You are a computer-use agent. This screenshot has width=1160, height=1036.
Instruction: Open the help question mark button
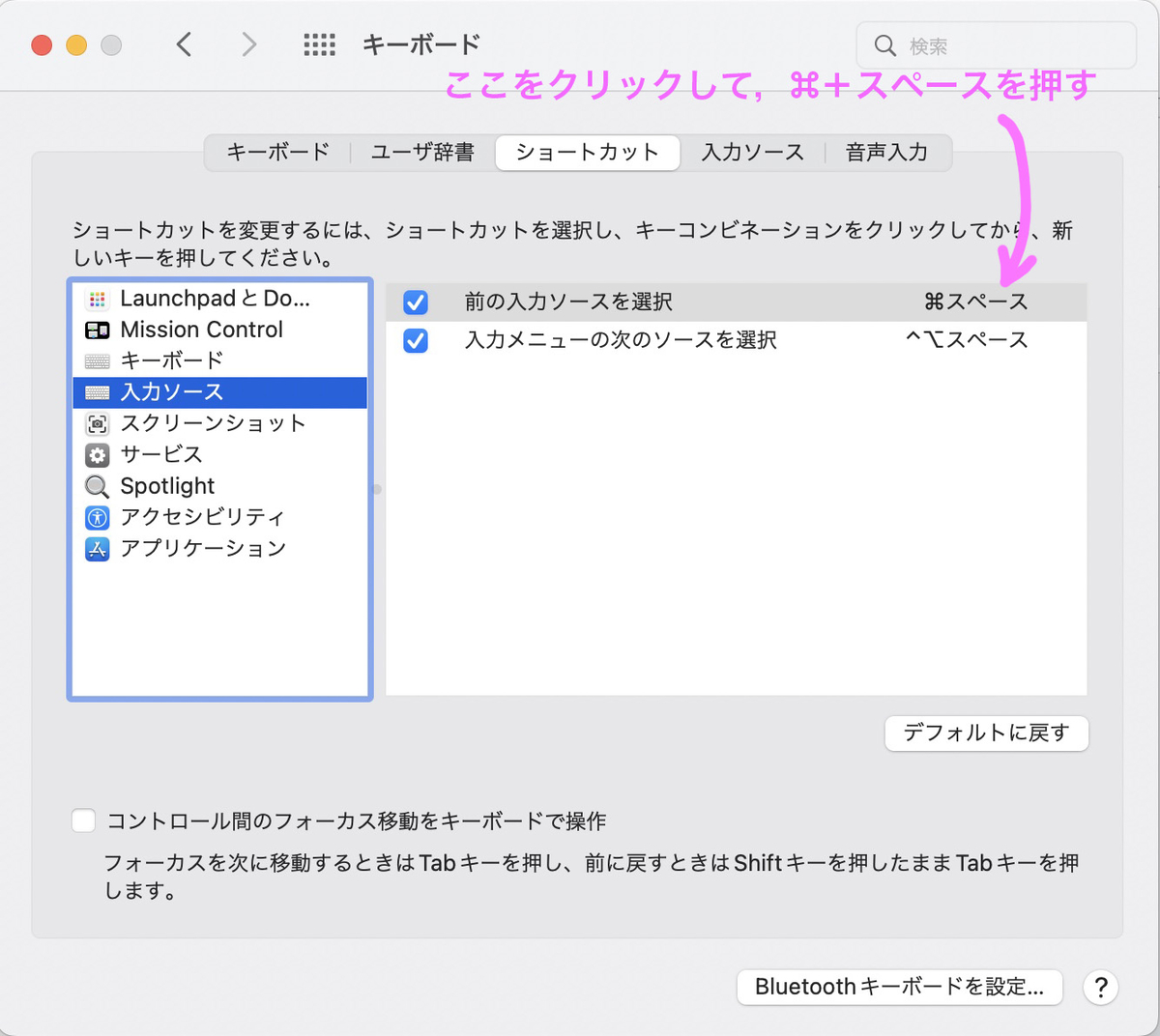click(1100, 988)
